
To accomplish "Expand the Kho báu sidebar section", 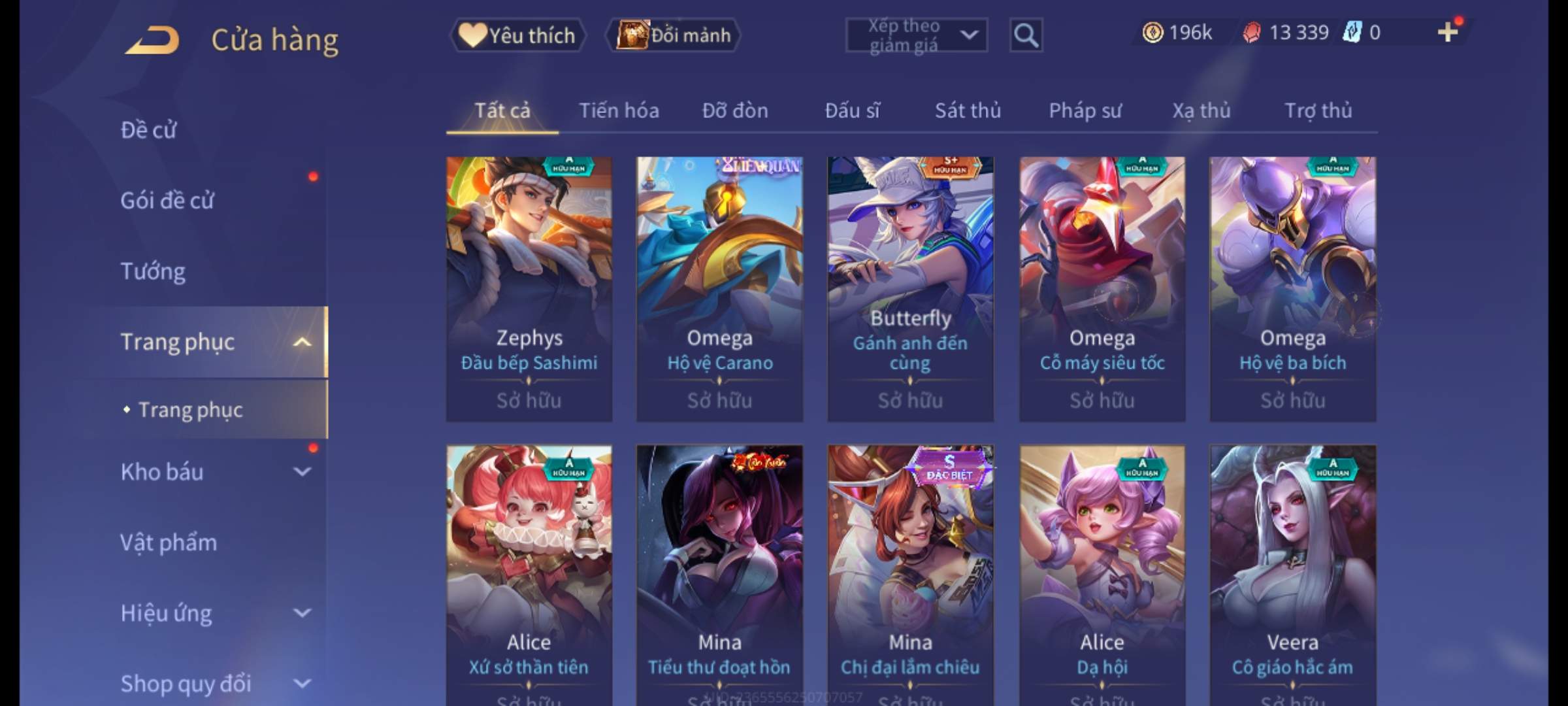I will 302,472.
